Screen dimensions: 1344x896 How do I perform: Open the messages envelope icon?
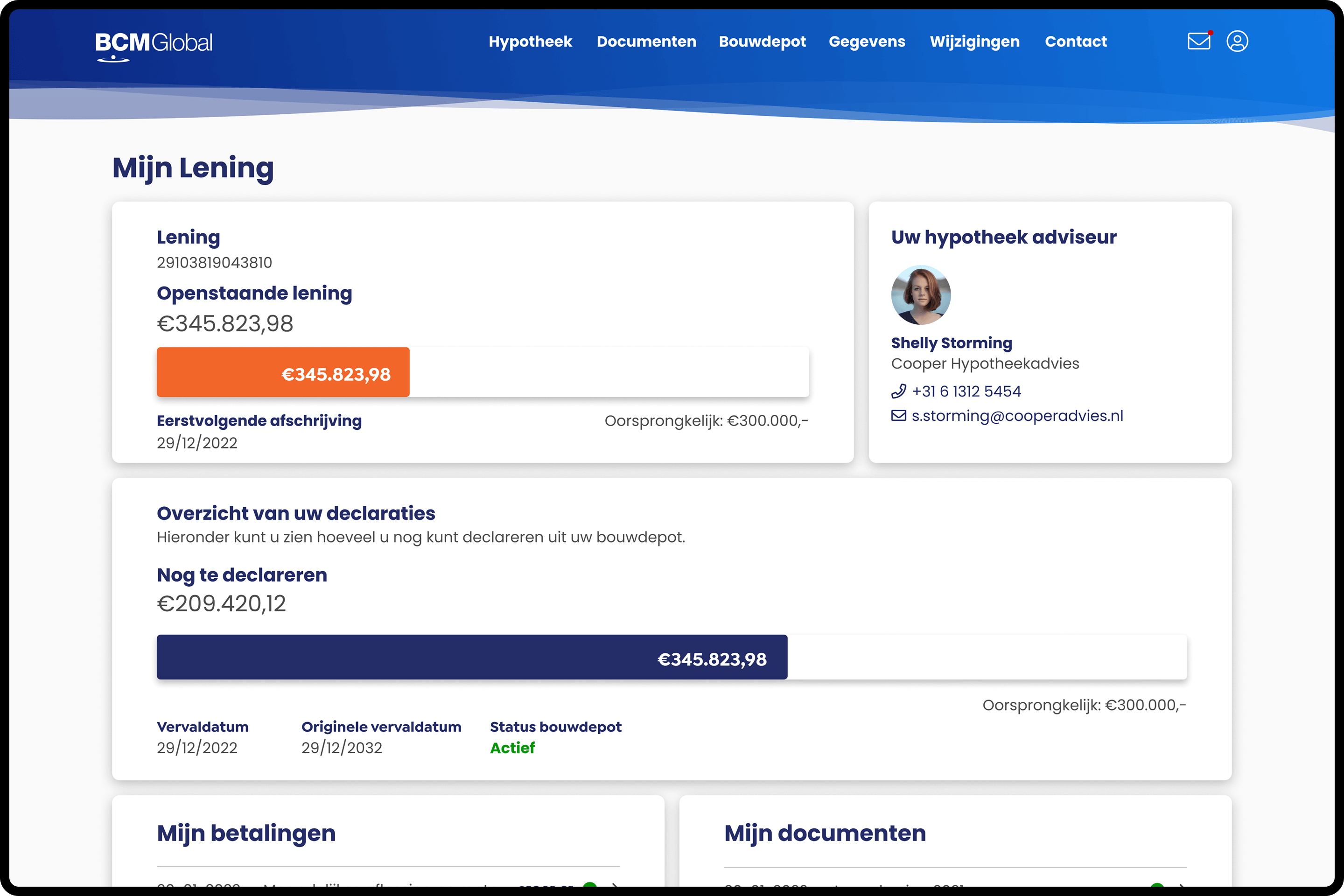tap(1198, 41)
